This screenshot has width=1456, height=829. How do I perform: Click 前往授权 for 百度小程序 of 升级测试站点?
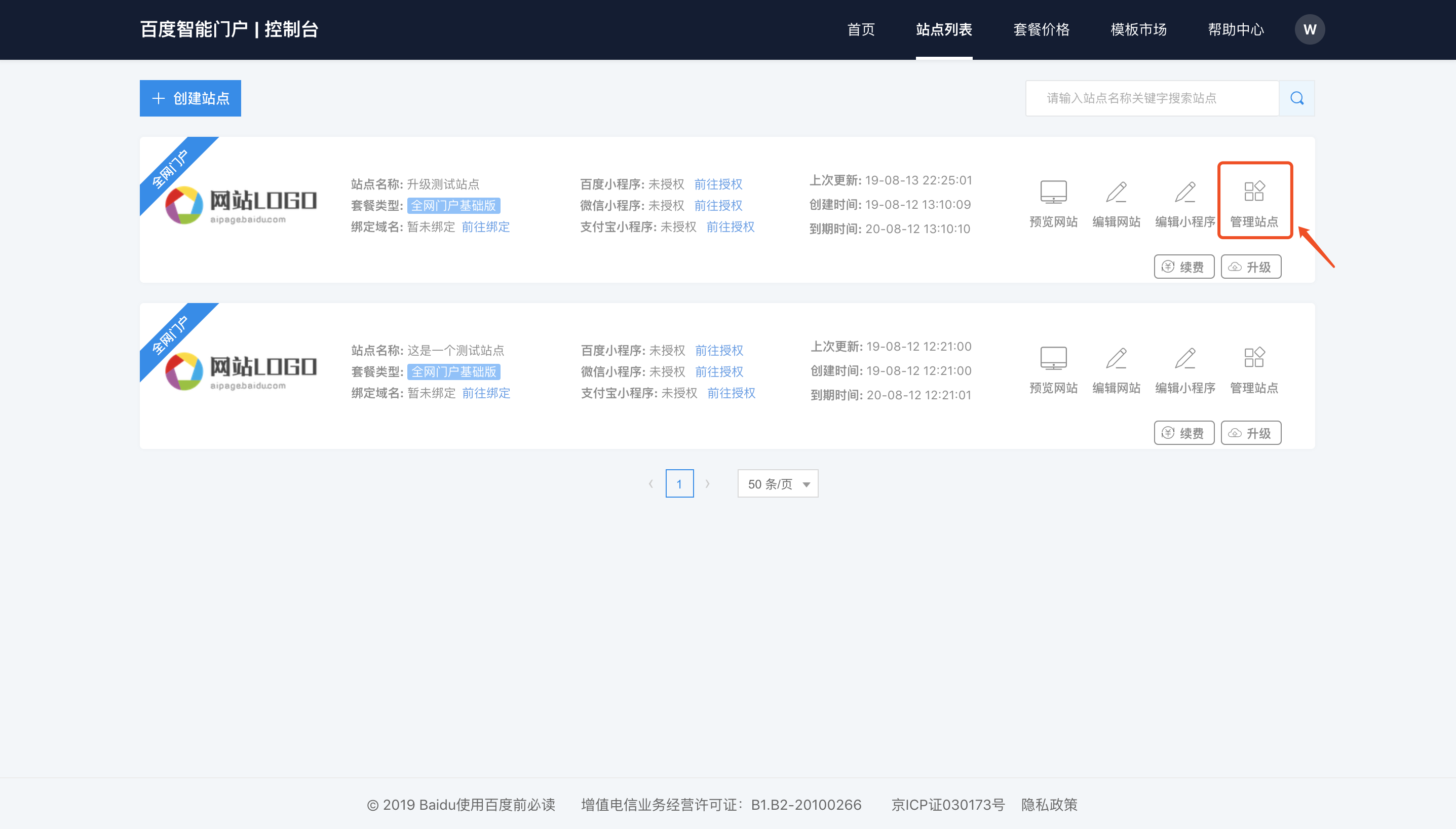click(x=718, y=184)
